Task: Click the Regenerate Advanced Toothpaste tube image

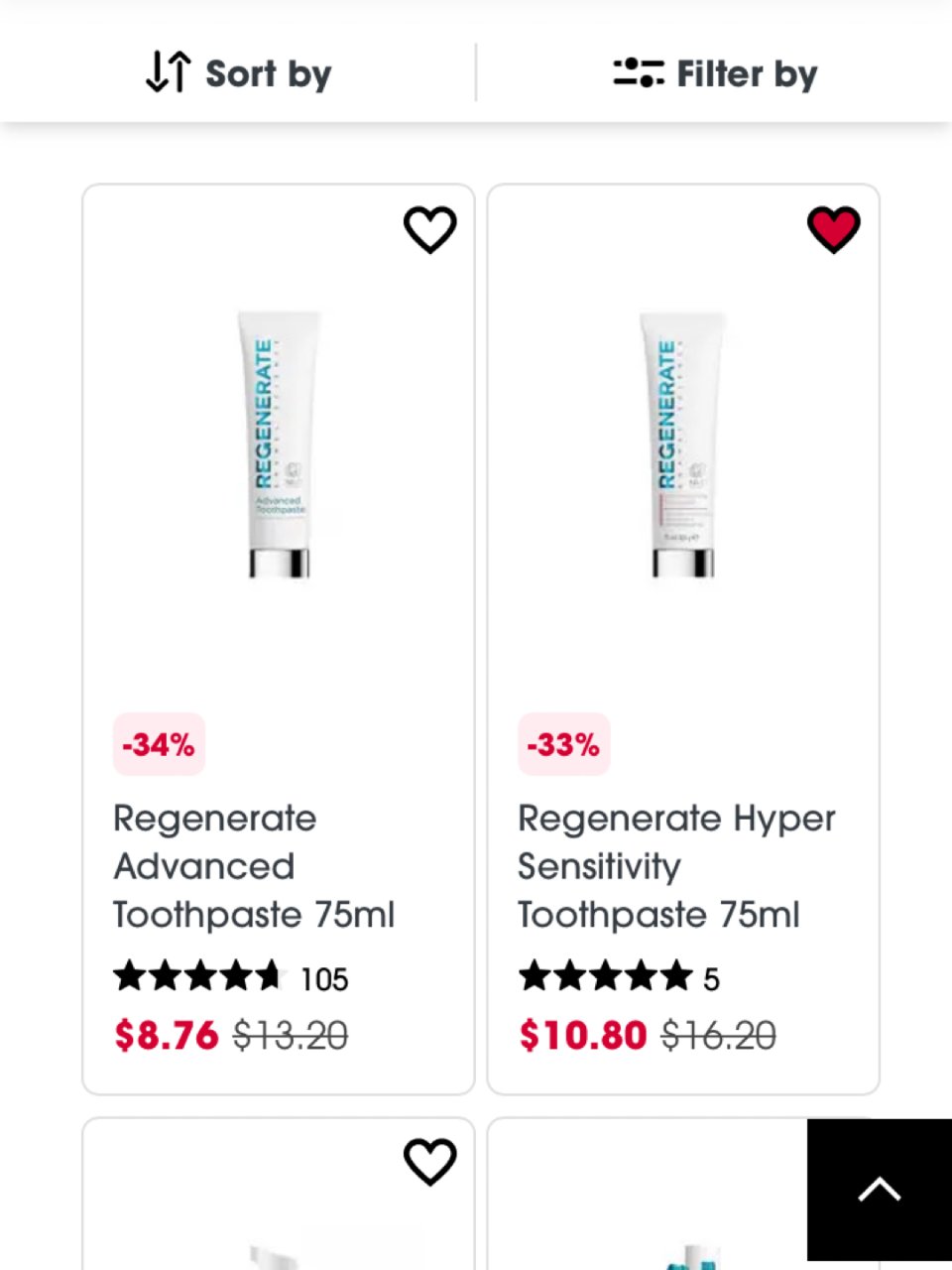Action: tap(279, 444)
